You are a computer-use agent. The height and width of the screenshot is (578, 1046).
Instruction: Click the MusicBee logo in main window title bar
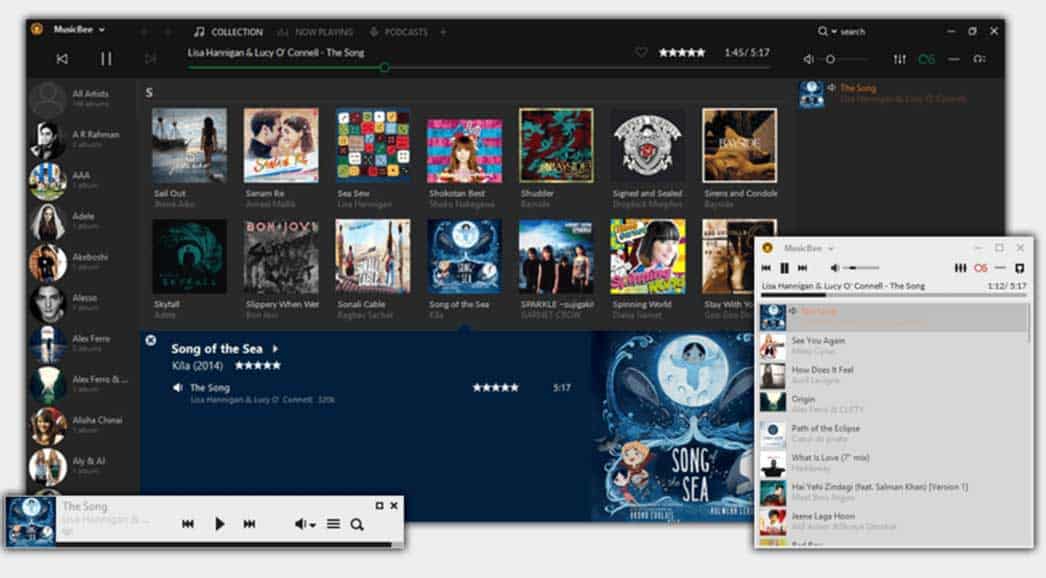37,29
